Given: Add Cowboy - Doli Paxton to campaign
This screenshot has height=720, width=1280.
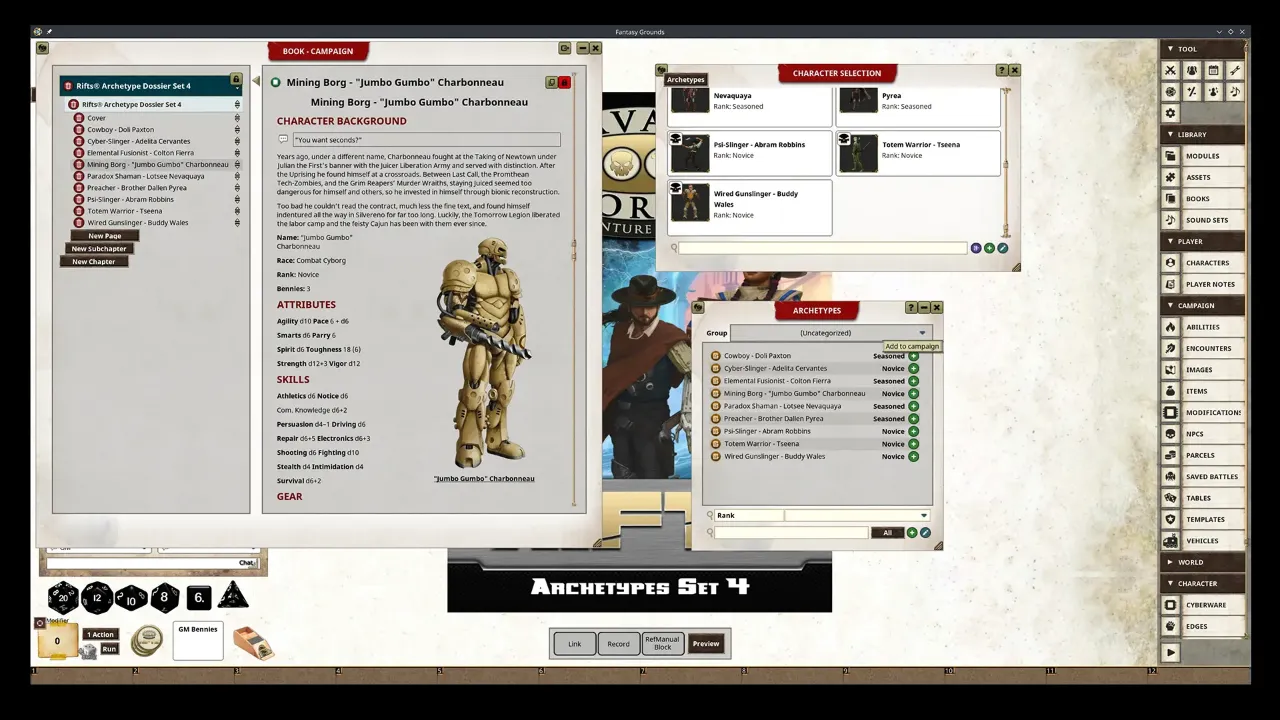Looking at the screenshot, I should (913, 356).
